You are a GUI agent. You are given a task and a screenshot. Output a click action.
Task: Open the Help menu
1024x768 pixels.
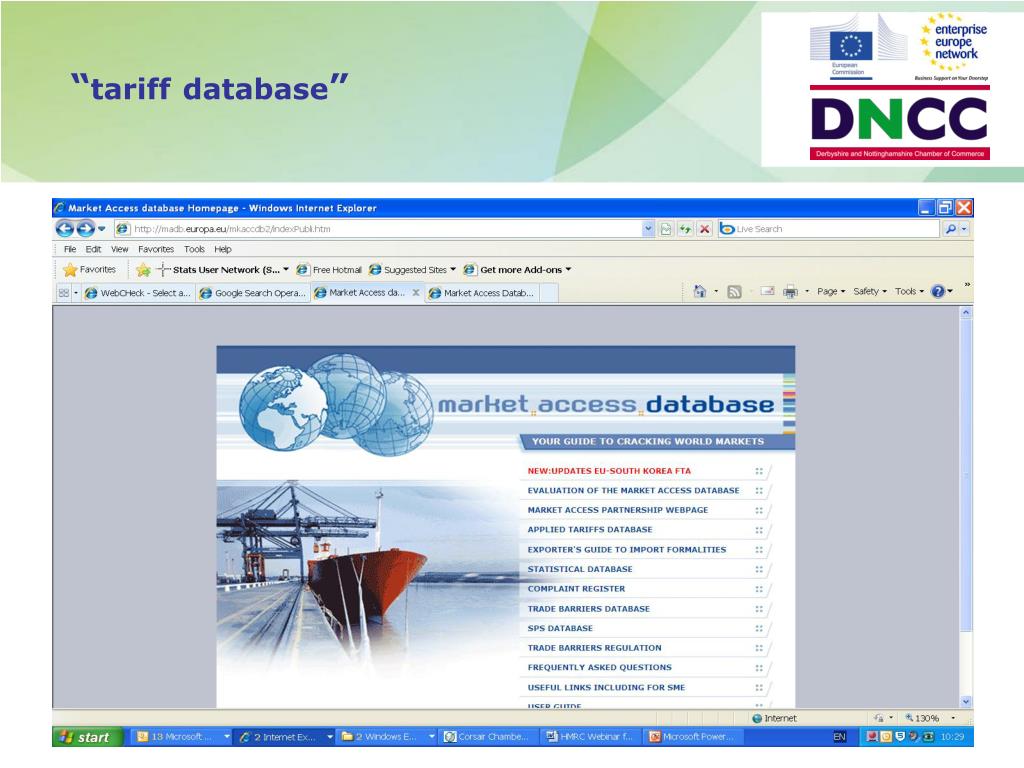coord(223,249)
